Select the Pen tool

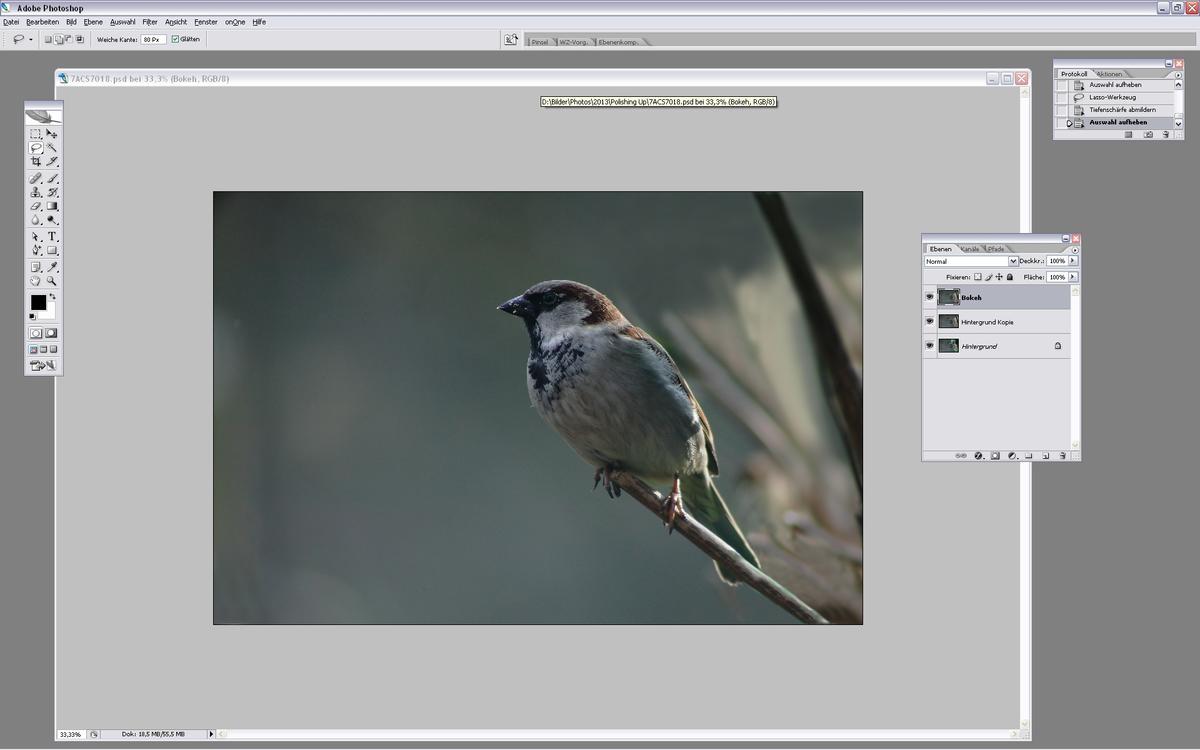34,250
